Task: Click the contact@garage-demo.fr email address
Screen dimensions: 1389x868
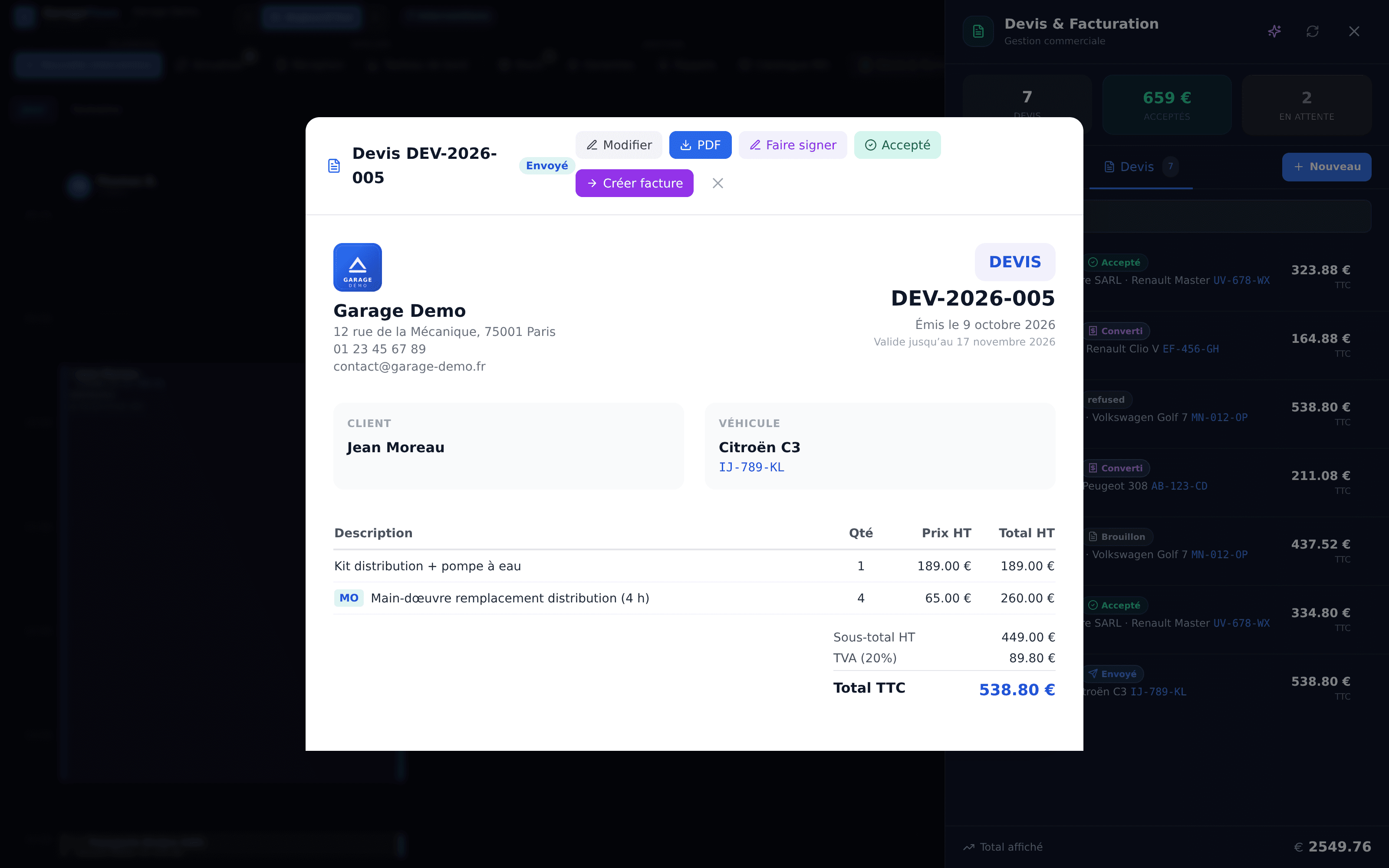Action: click(409, 366)
